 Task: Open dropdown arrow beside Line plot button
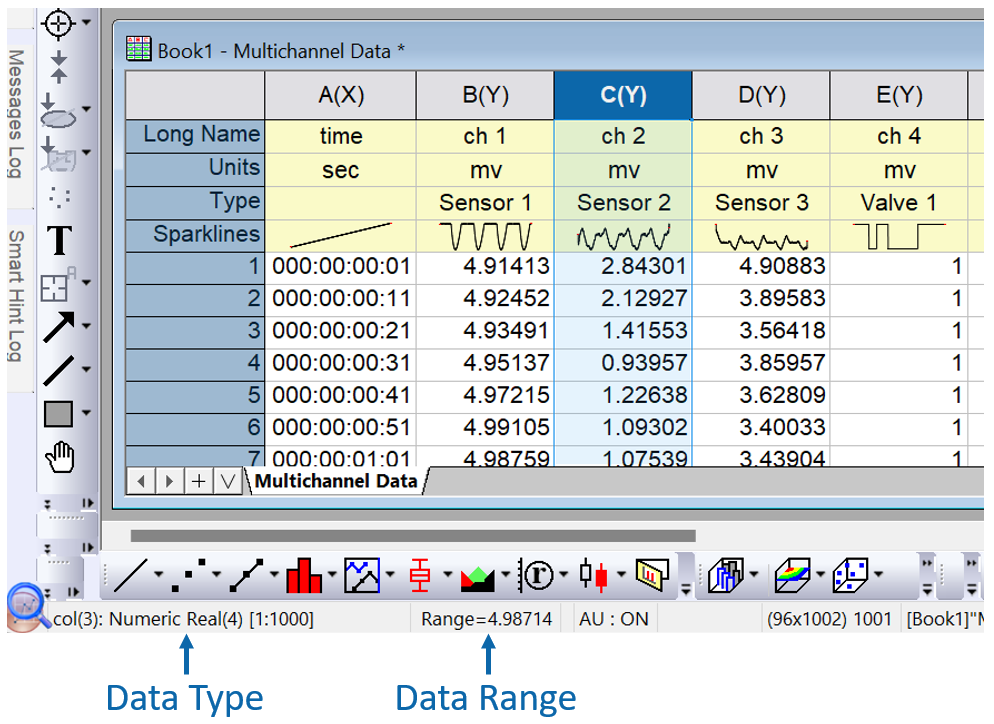158,575
